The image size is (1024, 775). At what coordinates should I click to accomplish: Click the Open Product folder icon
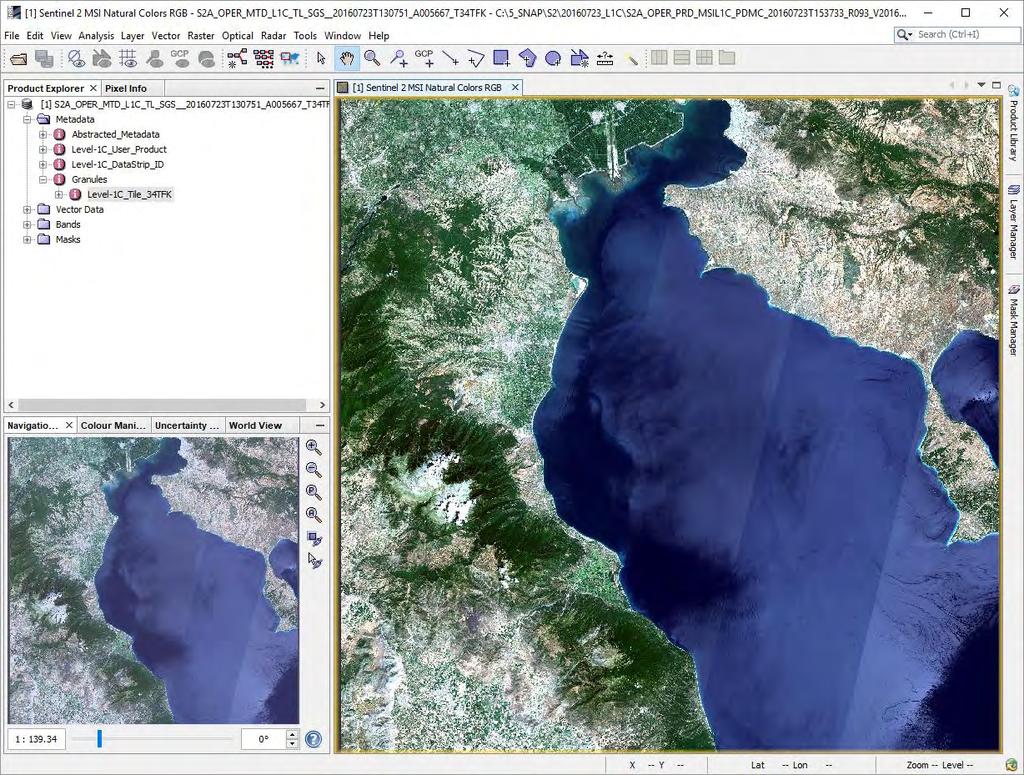[18, 59]
